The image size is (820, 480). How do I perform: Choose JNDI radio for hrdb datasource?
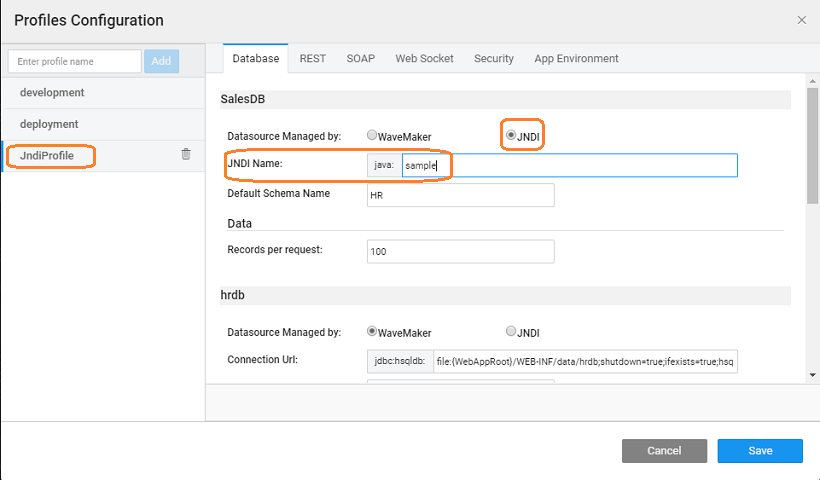click(x=510, y=332)
